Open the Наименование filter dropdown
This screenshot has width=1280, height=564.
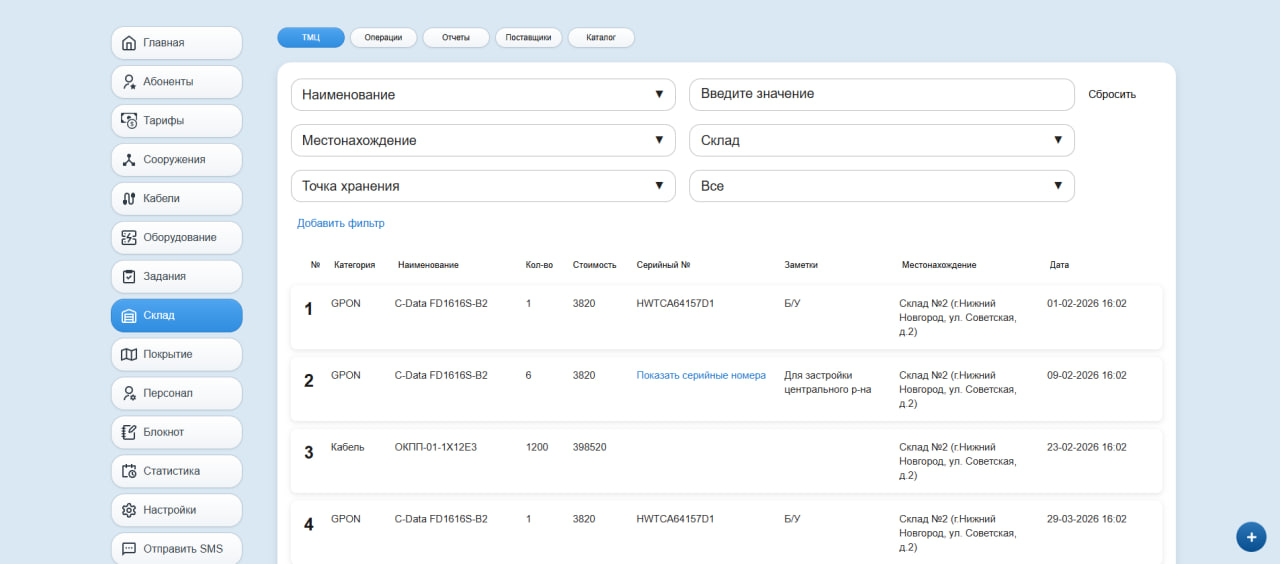click(483, 95)
